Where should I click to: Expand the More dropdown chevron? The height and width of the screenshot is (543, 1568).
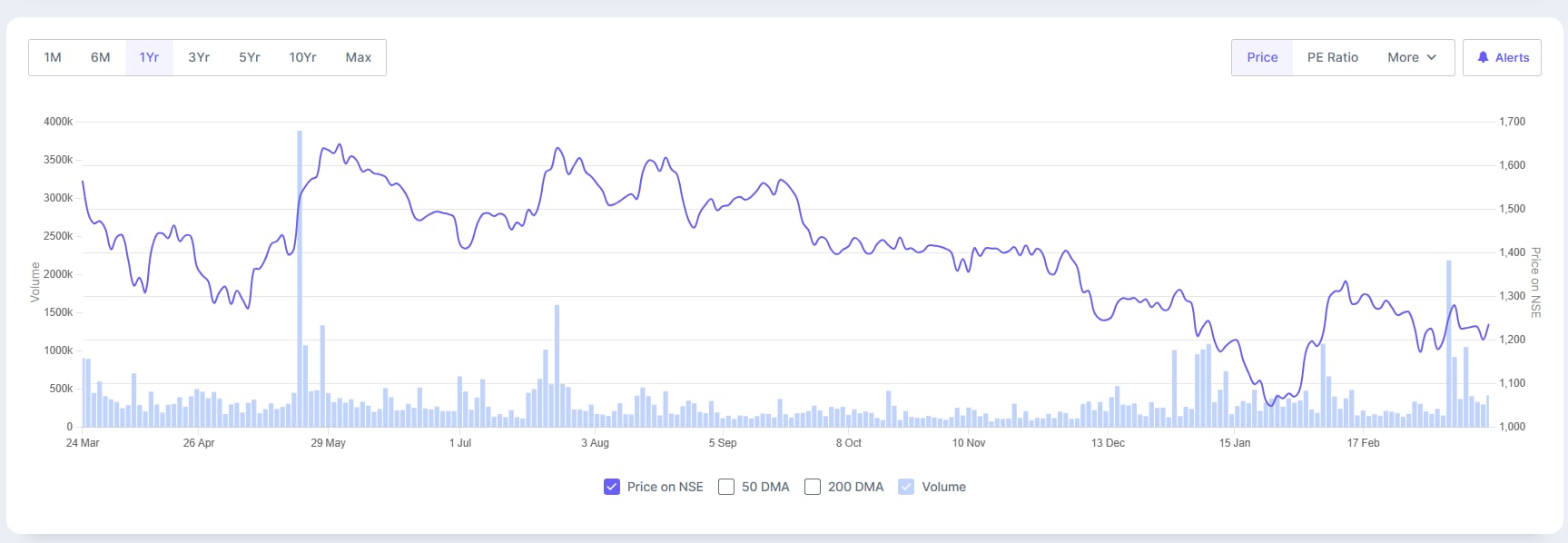coord(1432,57)
